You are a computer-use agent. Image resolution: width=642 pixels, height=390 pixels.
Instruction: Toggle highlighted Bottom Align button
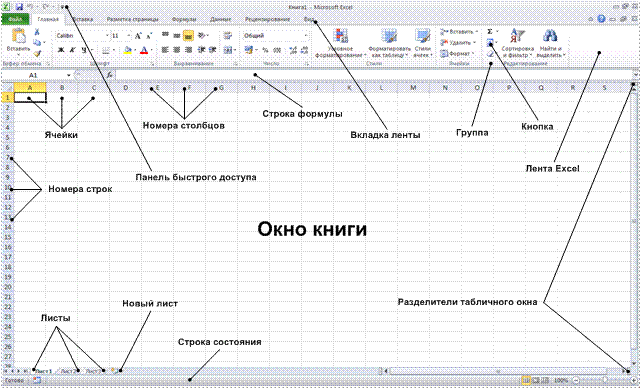(x=188, y=36)
